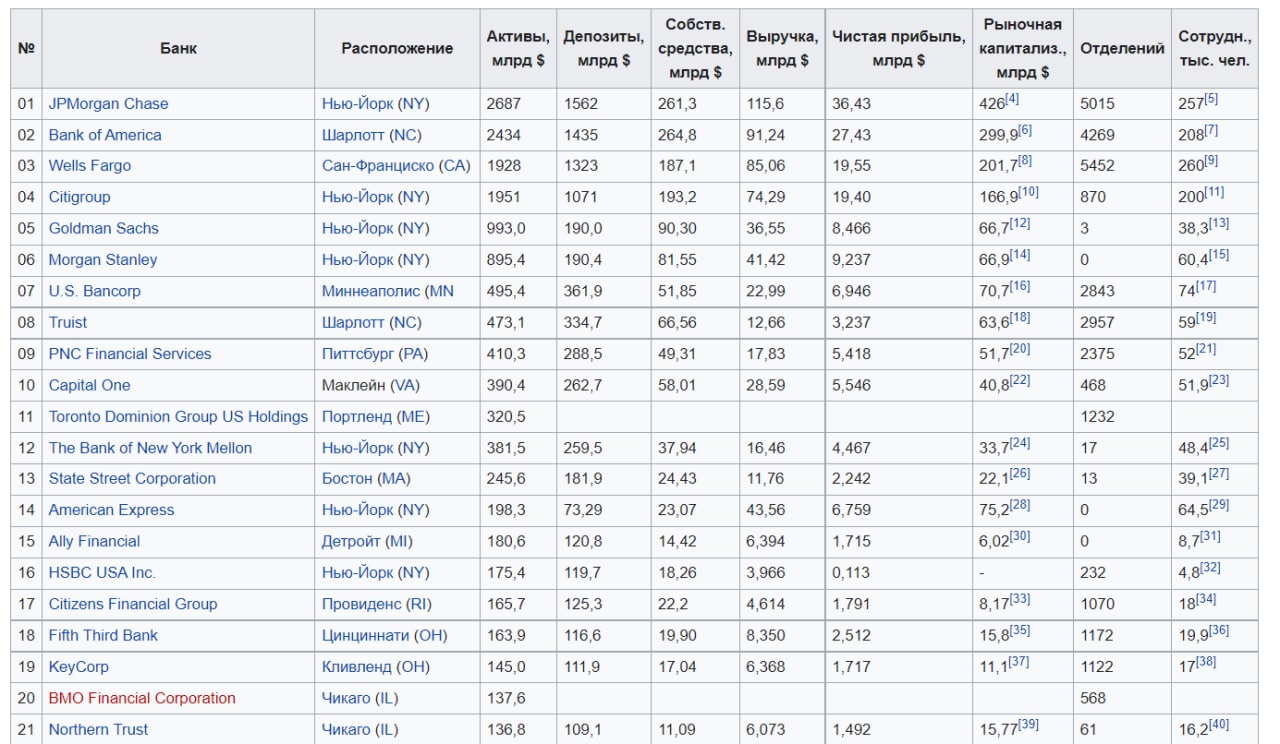Open The Bank of New York Mellon link
The image size is (1280, 744).
click(150, 448)
